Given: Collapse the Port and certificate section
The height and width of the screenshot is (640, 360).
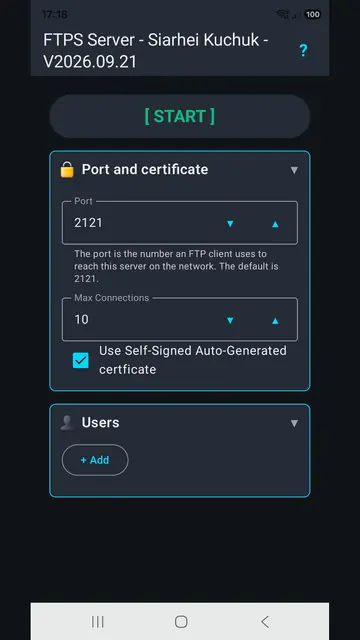Looking at the screenshot, I should point(294,170).
